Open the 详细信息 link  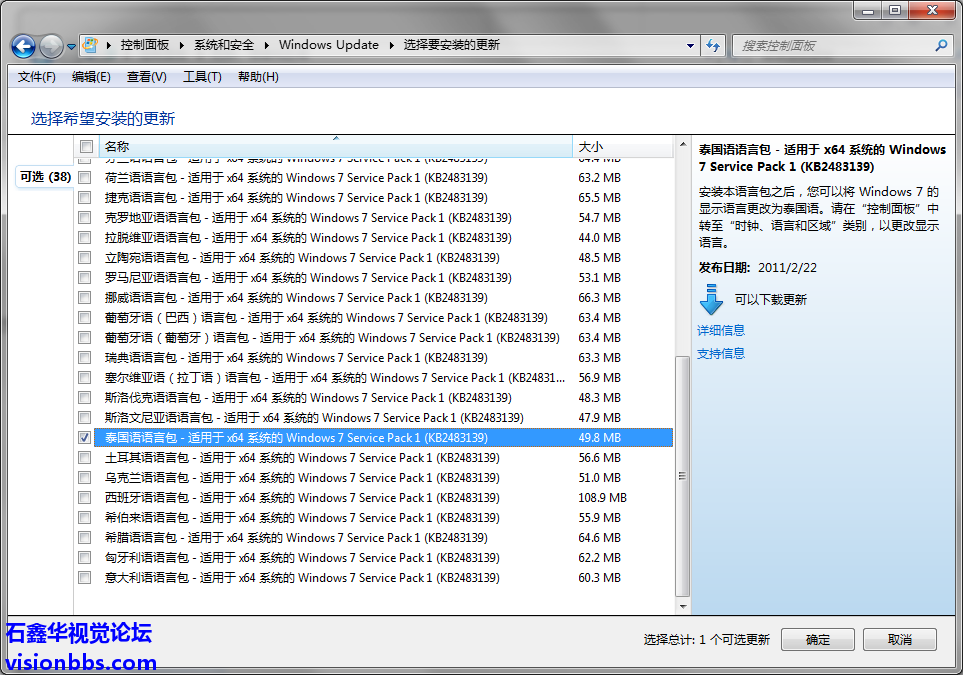coord(721,330)
